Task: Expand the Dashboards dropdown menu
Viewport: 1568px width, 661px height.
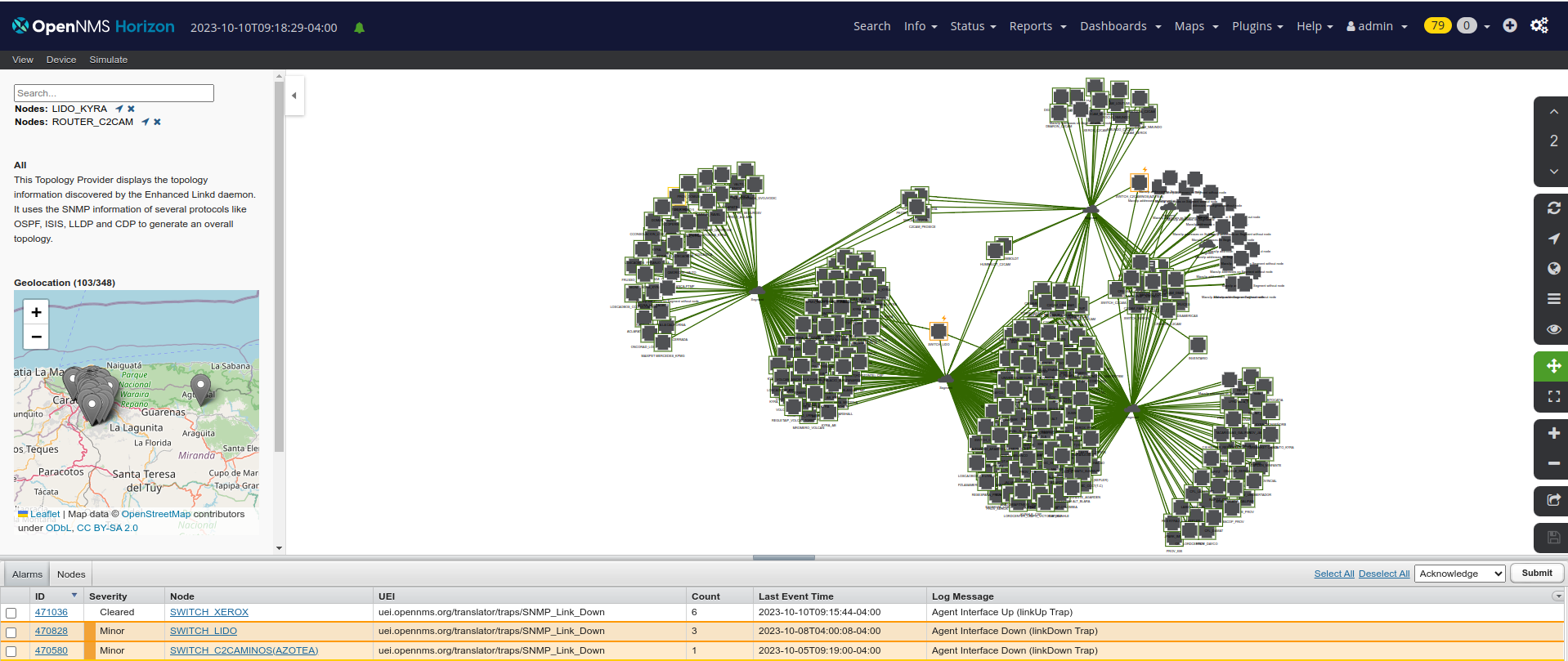Action: coord(1120,26)
